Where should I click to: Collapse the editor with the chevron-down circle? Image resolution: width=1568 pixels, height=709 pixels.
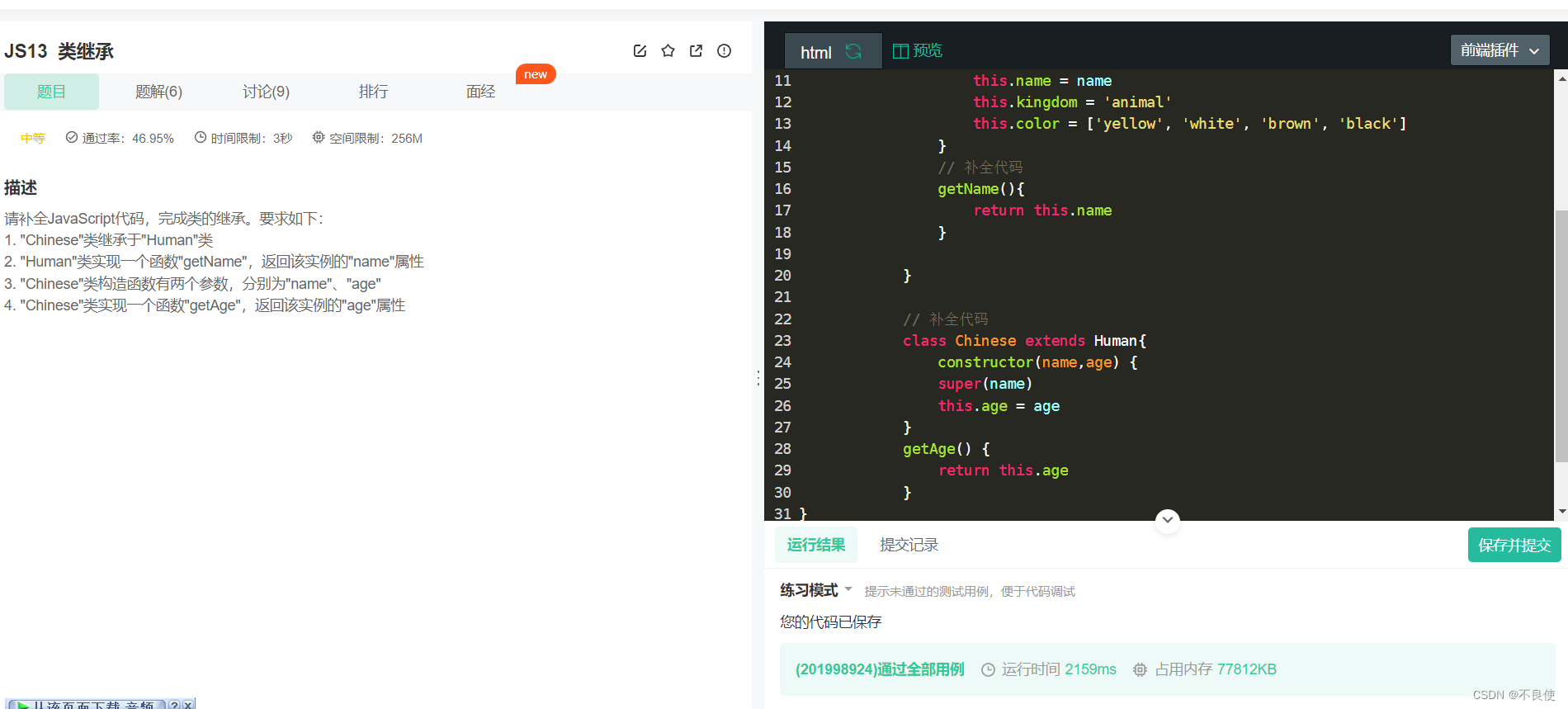point(1167,520)
